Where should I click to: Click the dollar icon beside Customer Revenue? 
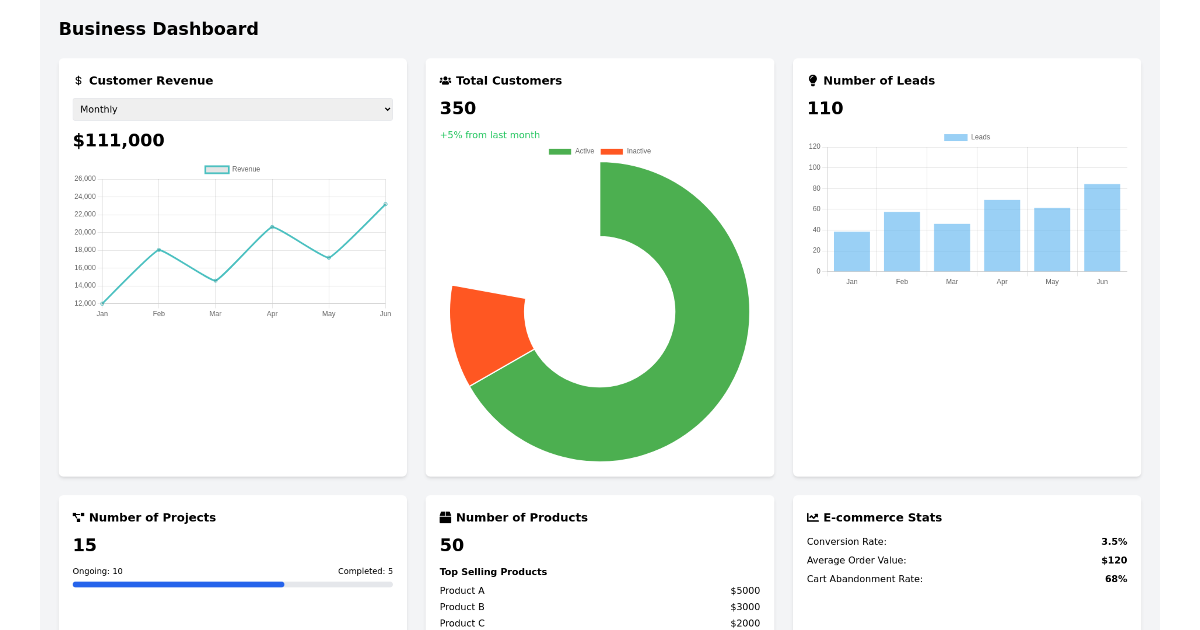coord(78,80)
